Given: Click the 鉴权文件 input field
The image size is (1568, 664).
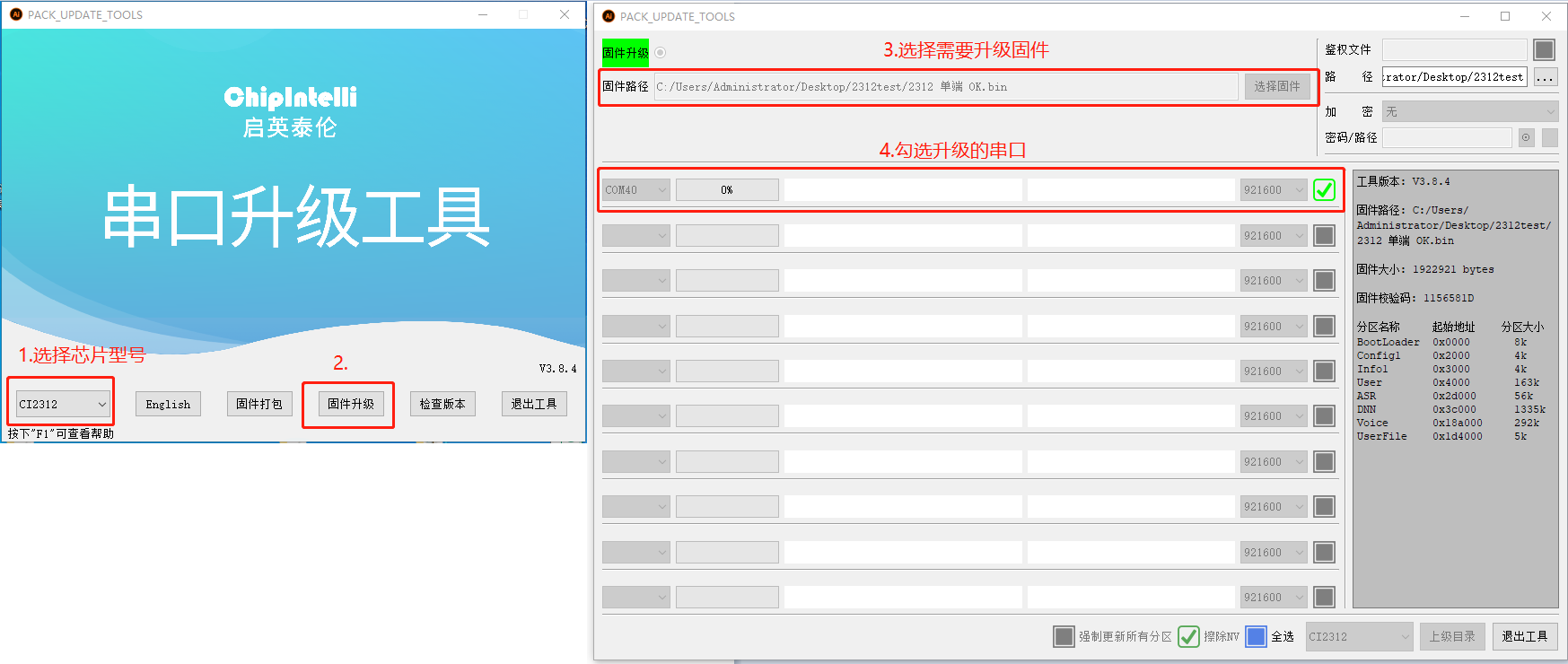Looking at the screenshot, I should click(1454, 49).
